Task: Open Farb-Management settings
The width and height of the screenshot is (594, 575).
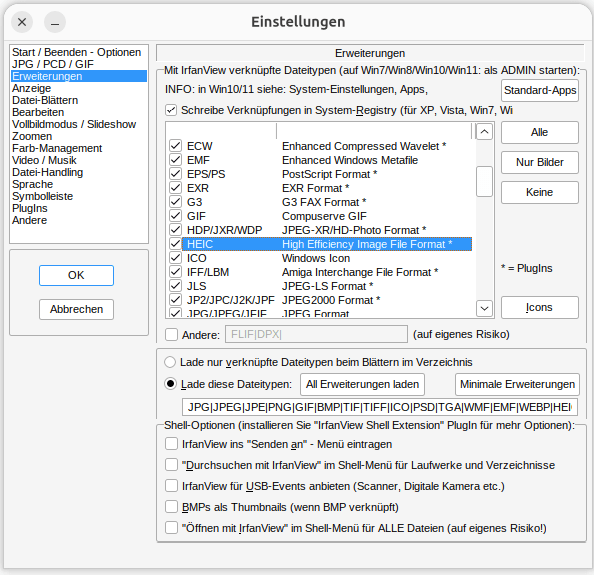Action: [57, 148]
